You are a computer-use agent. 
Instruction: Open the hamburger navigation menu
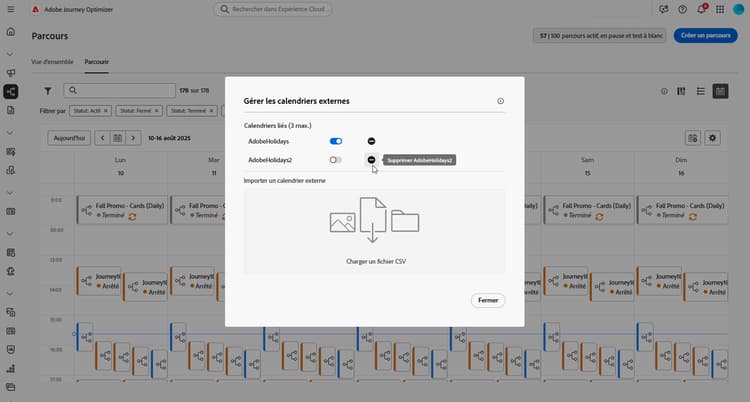(x=11, y=9)
